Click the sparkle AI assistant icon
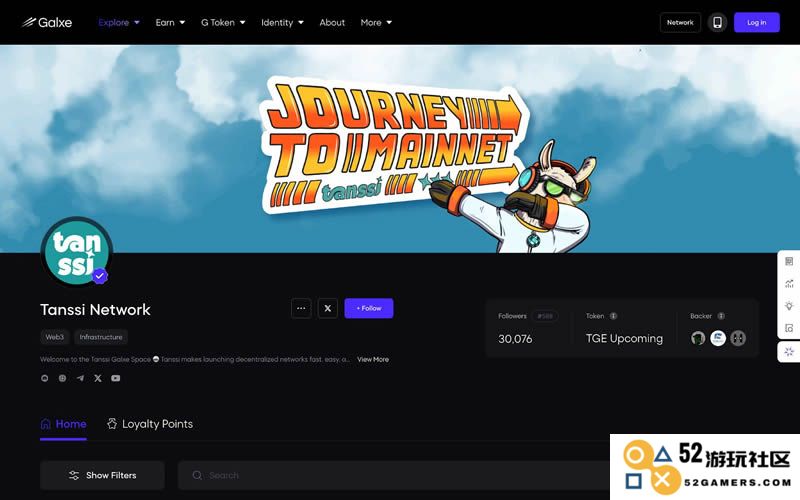 [789, 352]
